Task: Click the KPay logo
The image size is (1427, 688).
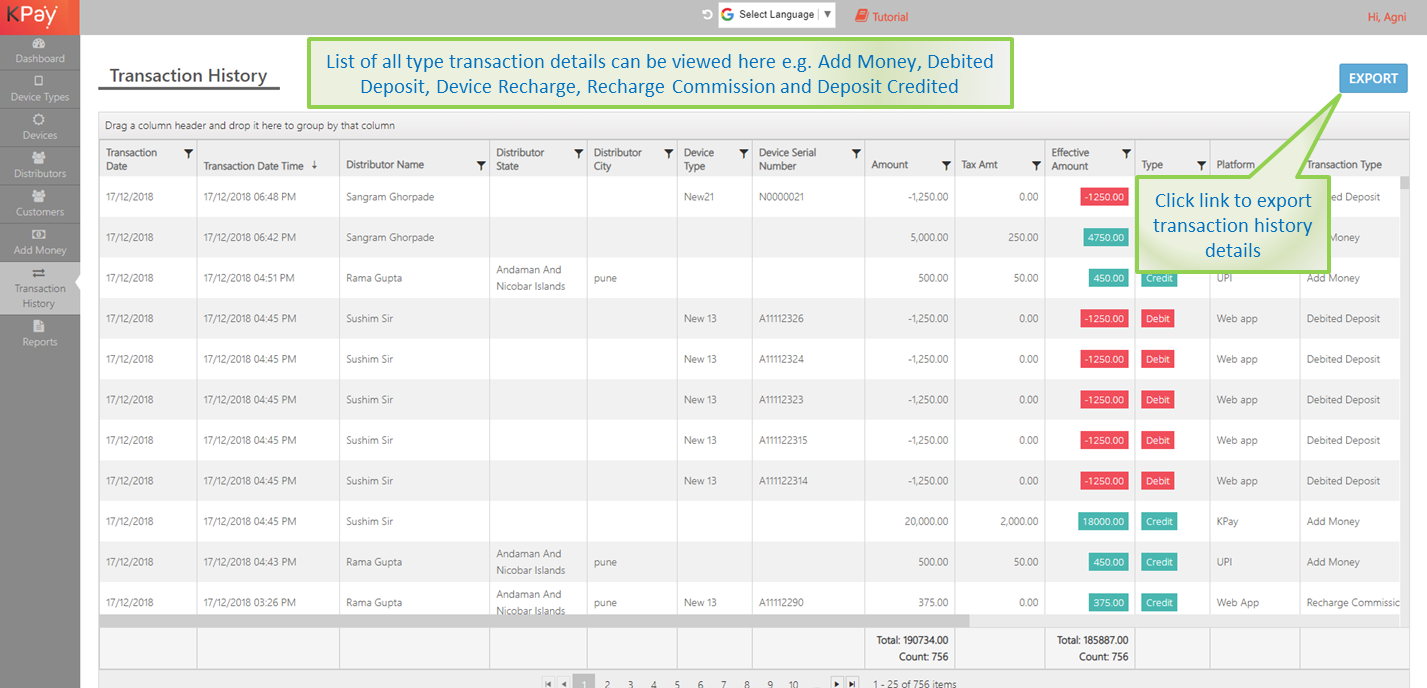Action: (x=32, y=16)
